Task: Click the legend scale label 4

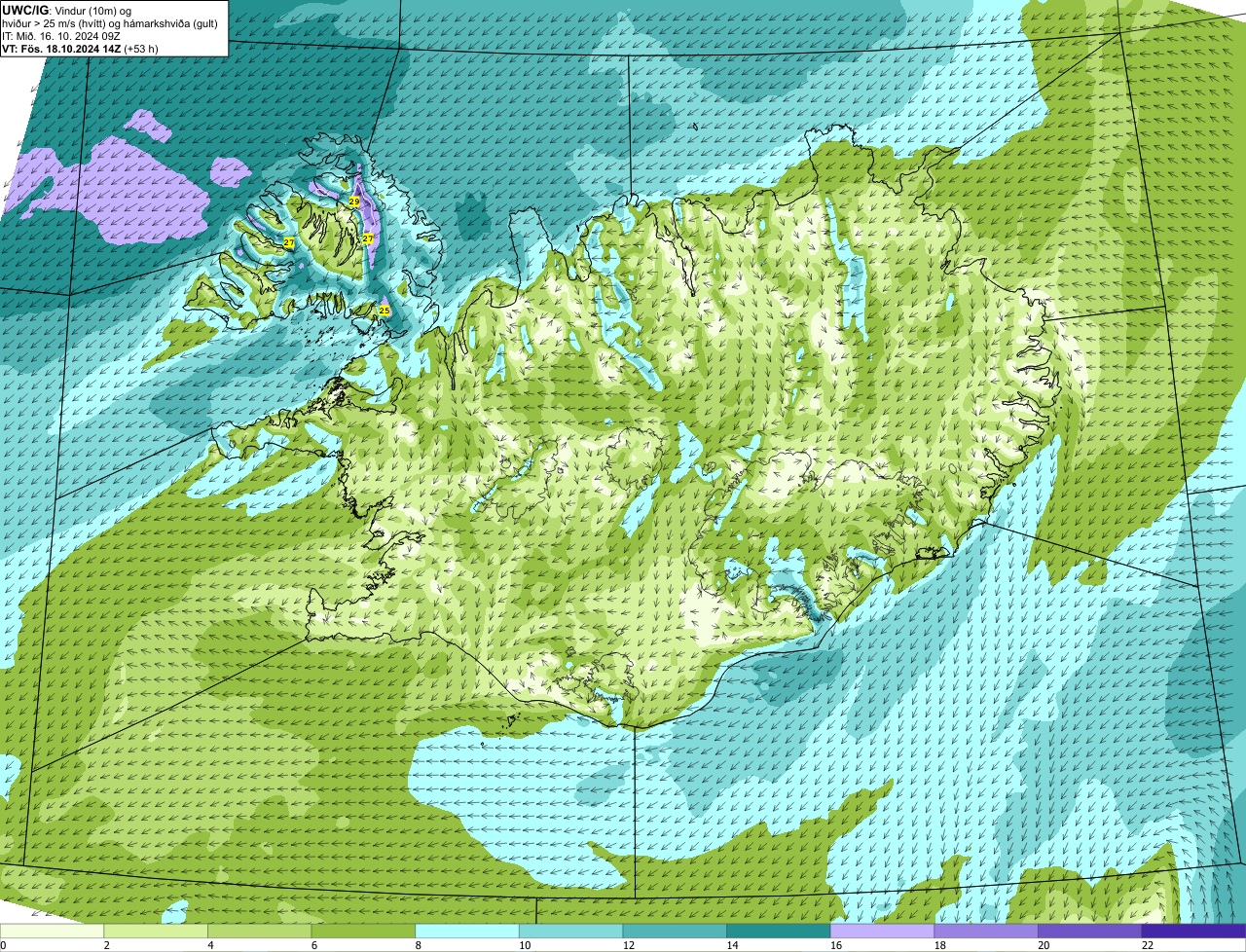Action: [209, 945]
